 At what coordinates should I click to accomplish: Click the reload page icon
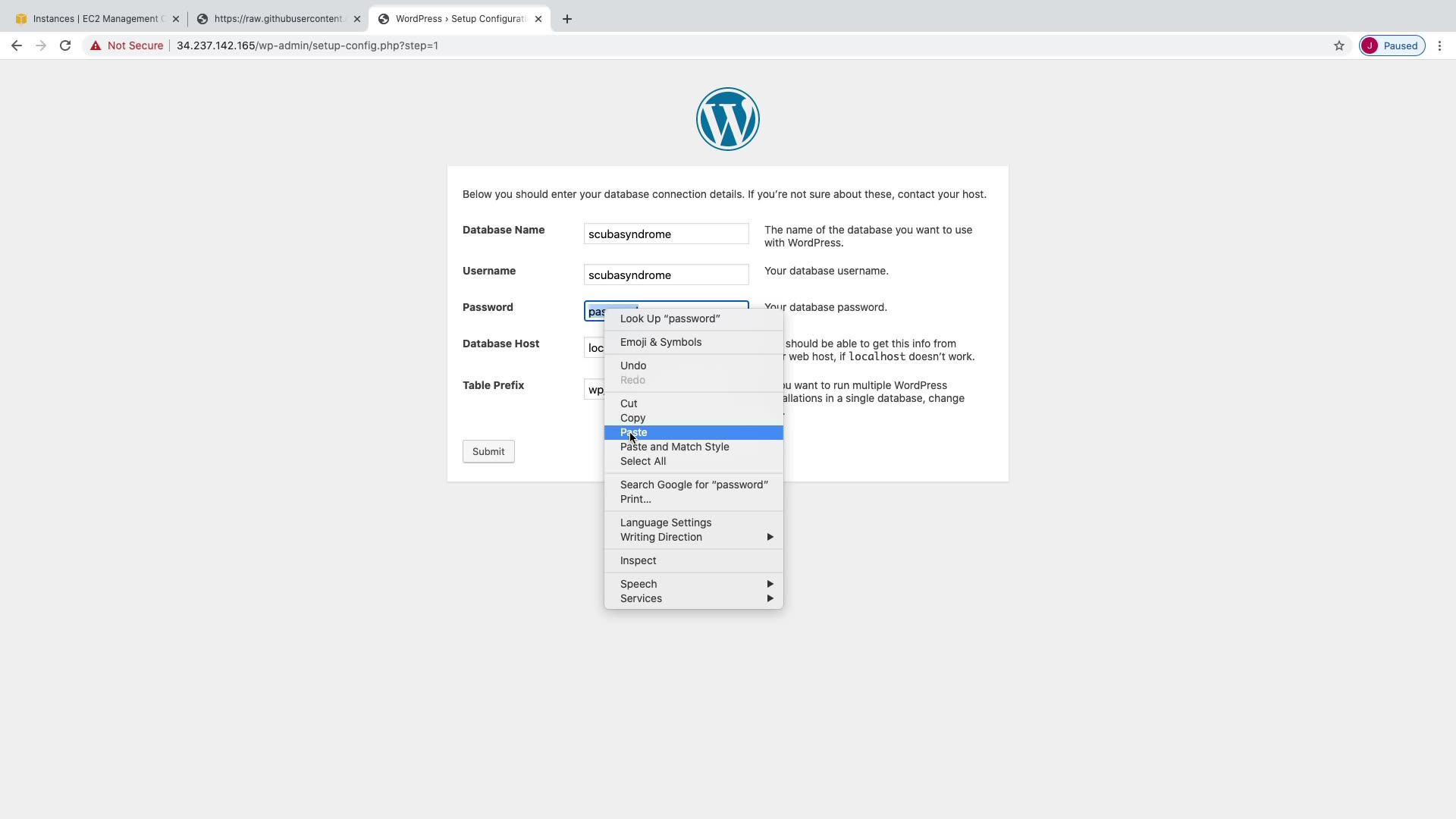tap(65, 45)
